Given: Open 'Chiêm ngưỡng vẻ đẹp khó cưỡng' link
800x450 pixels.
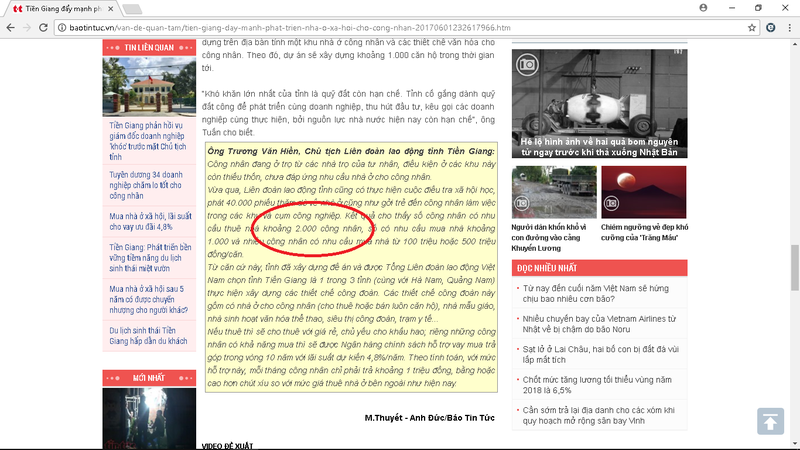Looking at the screenshot, I should point(644,232).
